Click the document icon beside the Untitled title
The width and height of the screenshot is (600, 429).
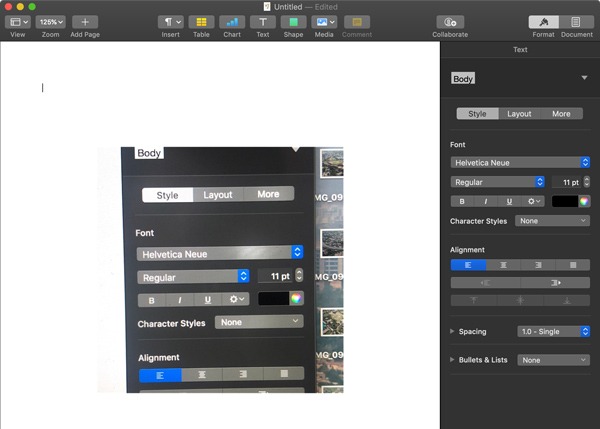coord(267,7)
